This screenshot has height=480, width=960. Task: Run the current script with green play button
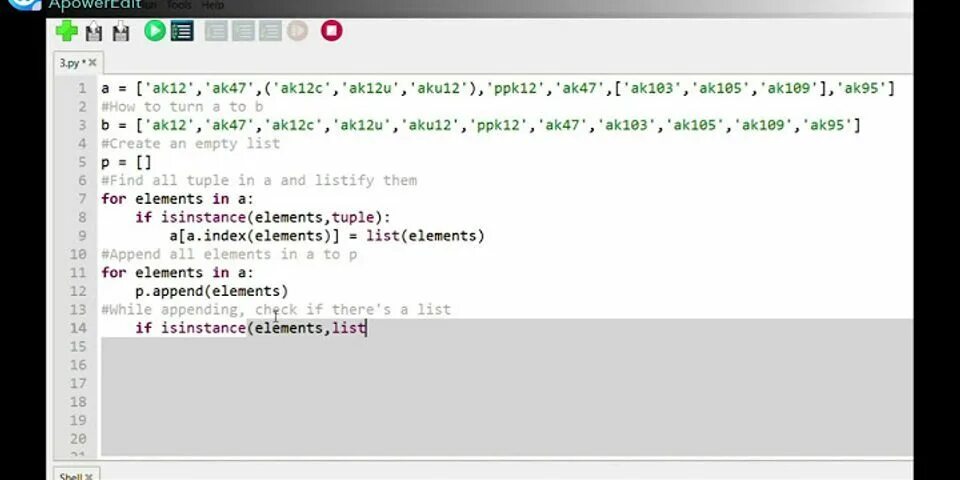[155, 31]
